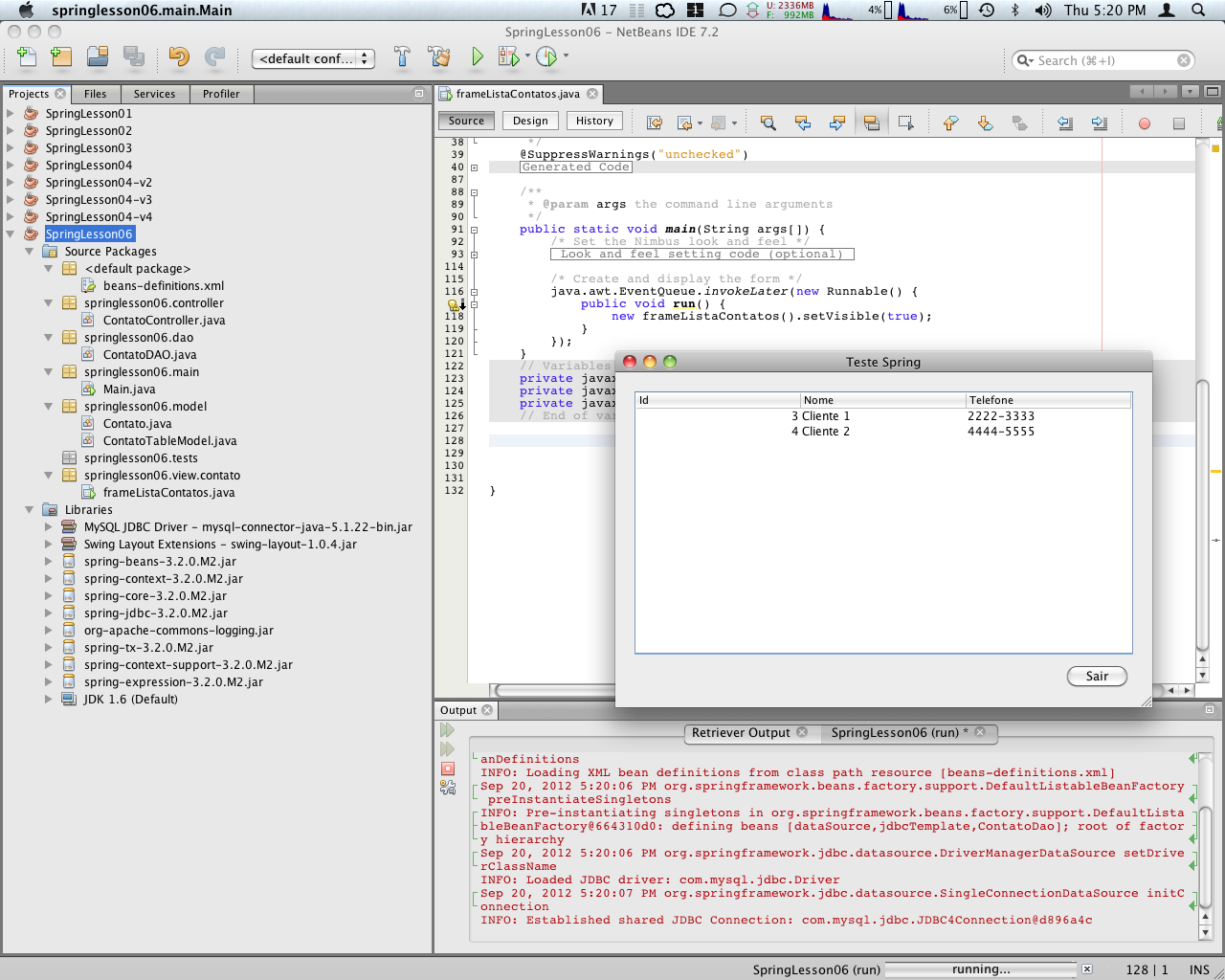Switch to the Profiler tab
This screenshot has height=980, width=1225.
tap(221, 94)
